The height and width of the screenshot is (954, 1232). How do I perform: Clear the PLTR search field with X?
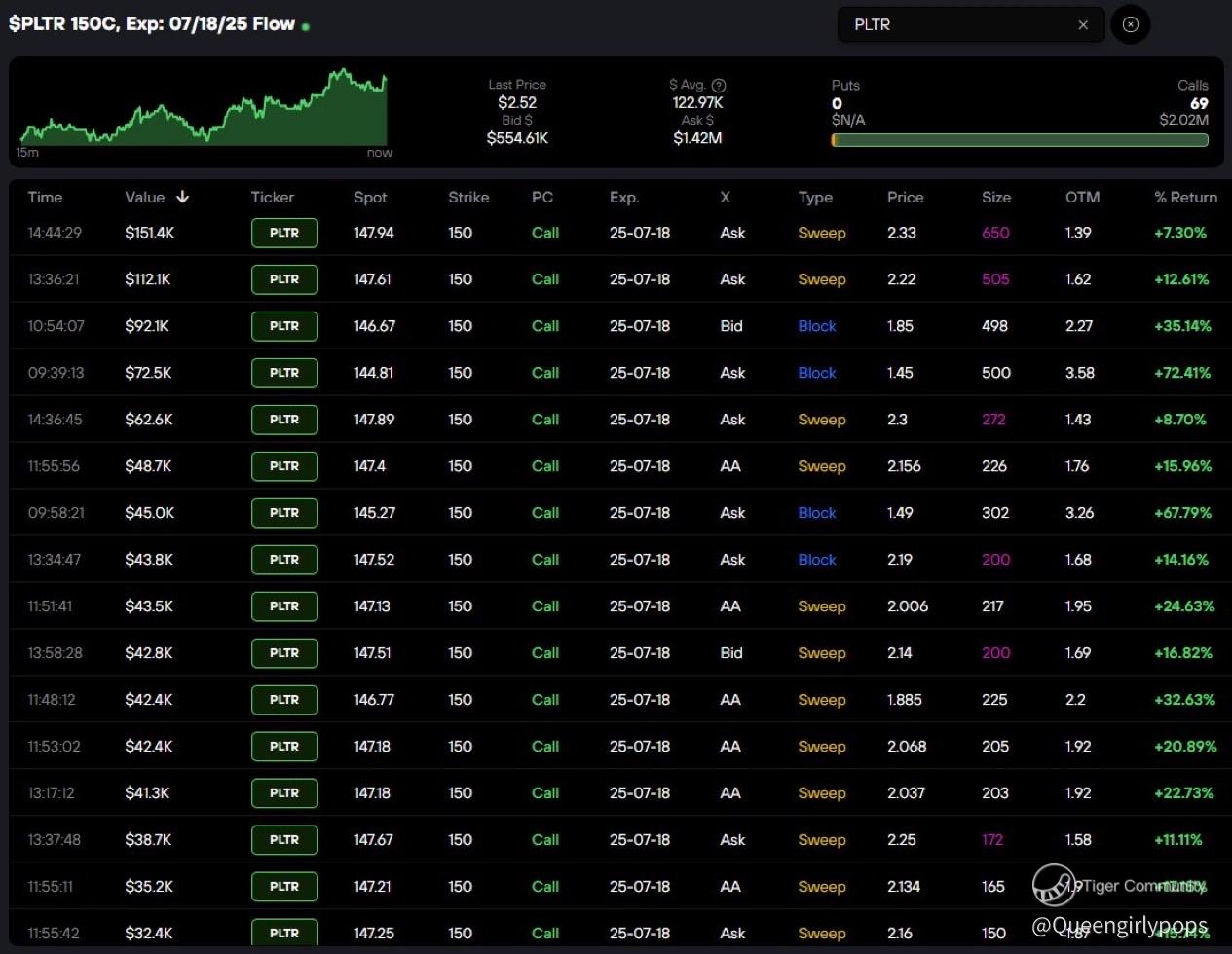click(x=1083, y=25)
